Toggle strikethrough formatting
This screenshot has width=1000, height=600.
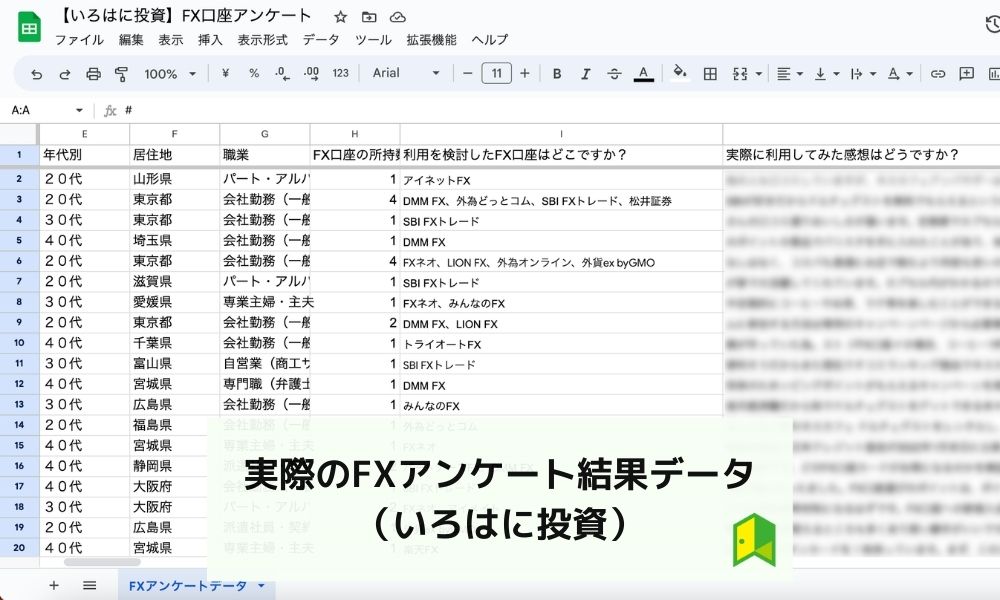pyautogui.click(x=614, y=74)
